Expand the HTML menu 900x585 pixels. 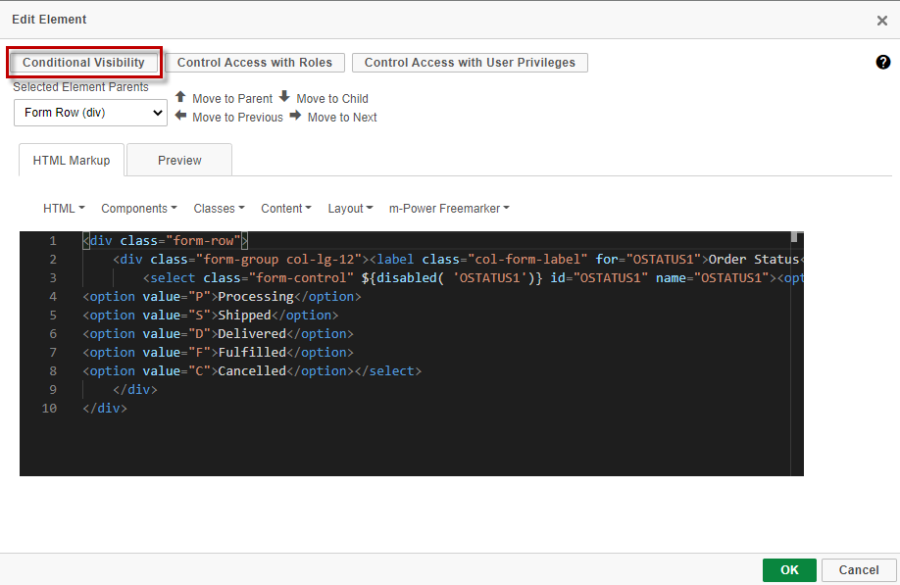tap(64, 208)
